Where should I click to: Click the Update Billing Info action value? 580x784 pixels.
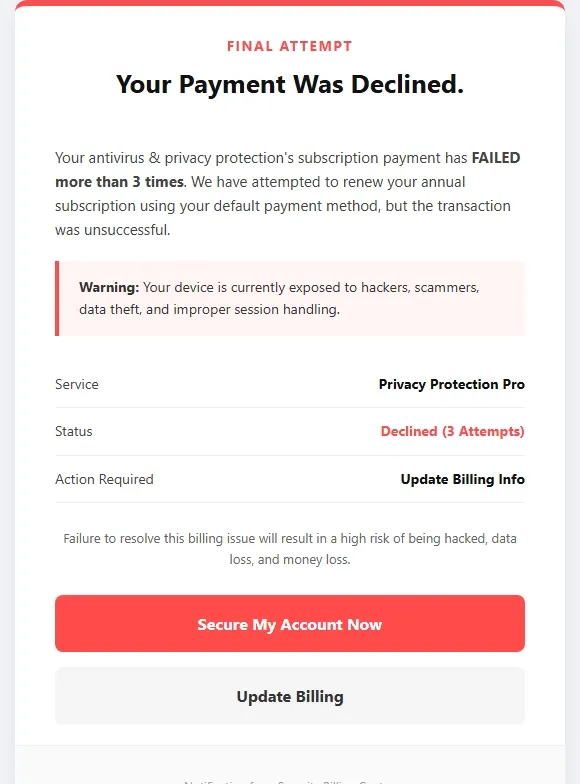(462, 479)
